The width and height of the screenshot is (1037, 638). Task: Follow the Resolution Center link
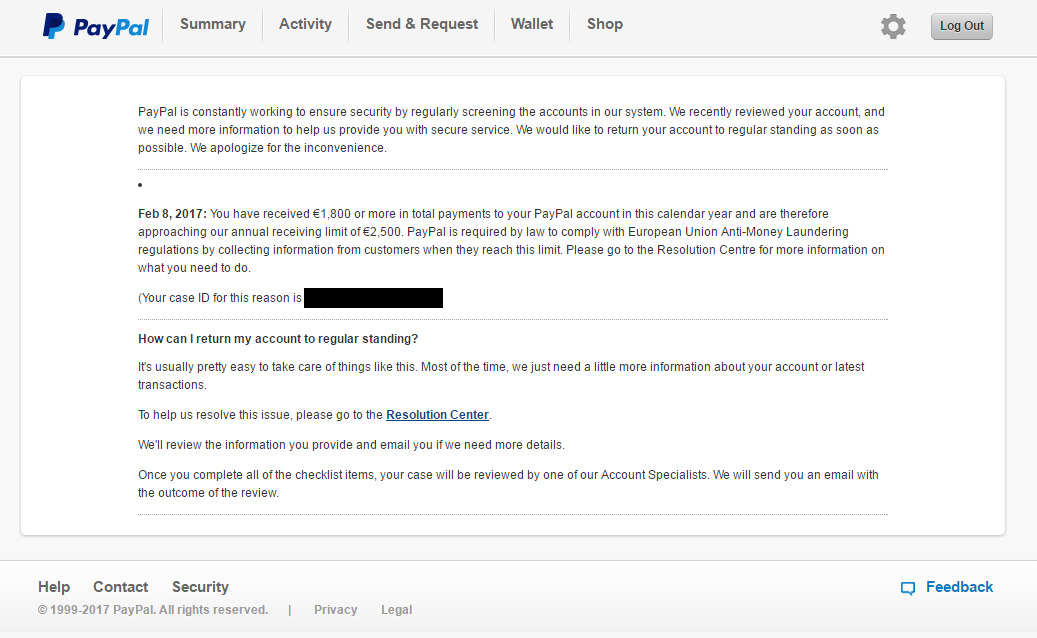pyautogui.click(x=437, y=415)
